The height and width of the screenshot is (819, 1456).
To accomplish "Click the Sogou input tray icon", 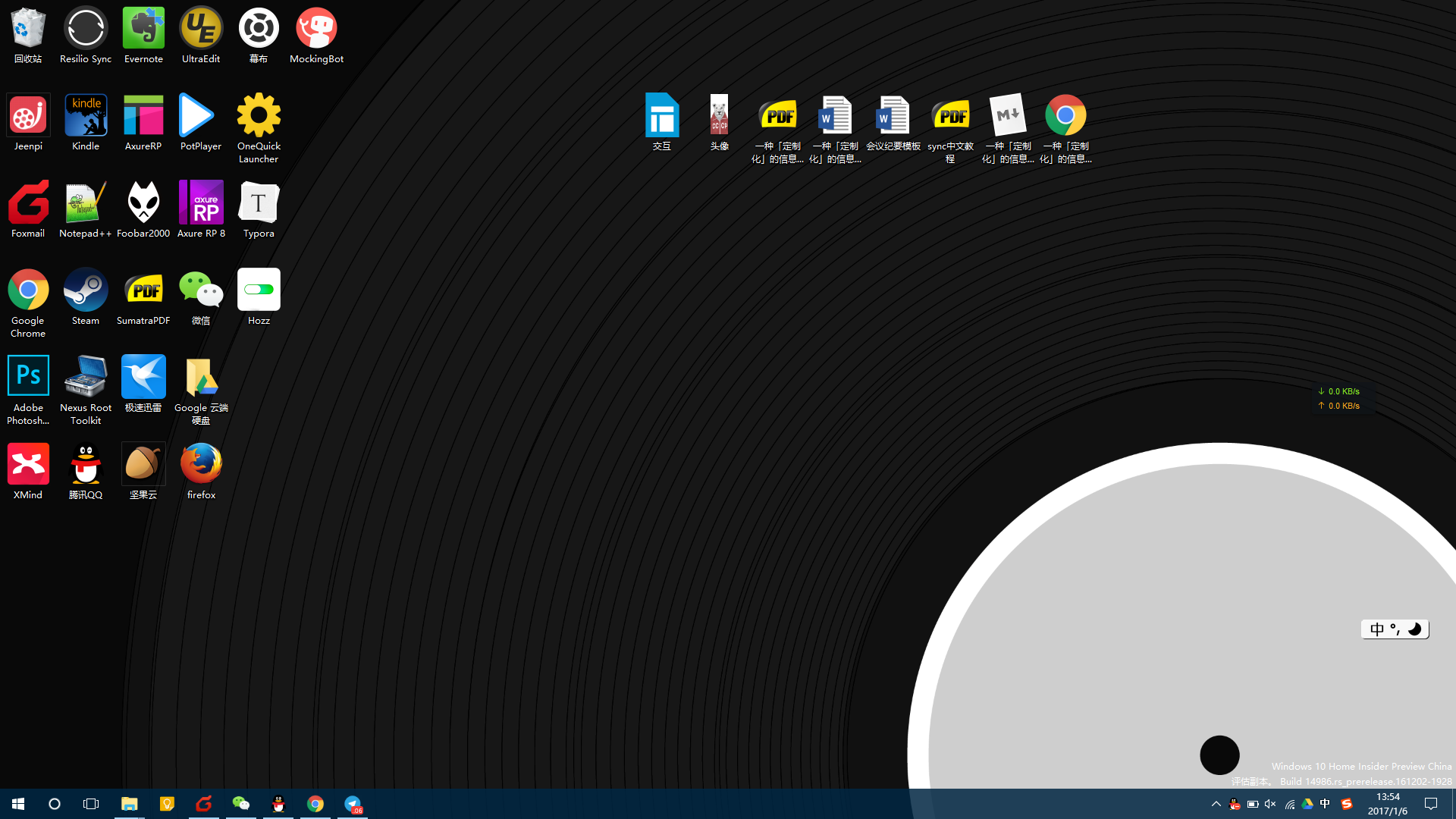I will pyautogui.click(x=1347, y=804).
